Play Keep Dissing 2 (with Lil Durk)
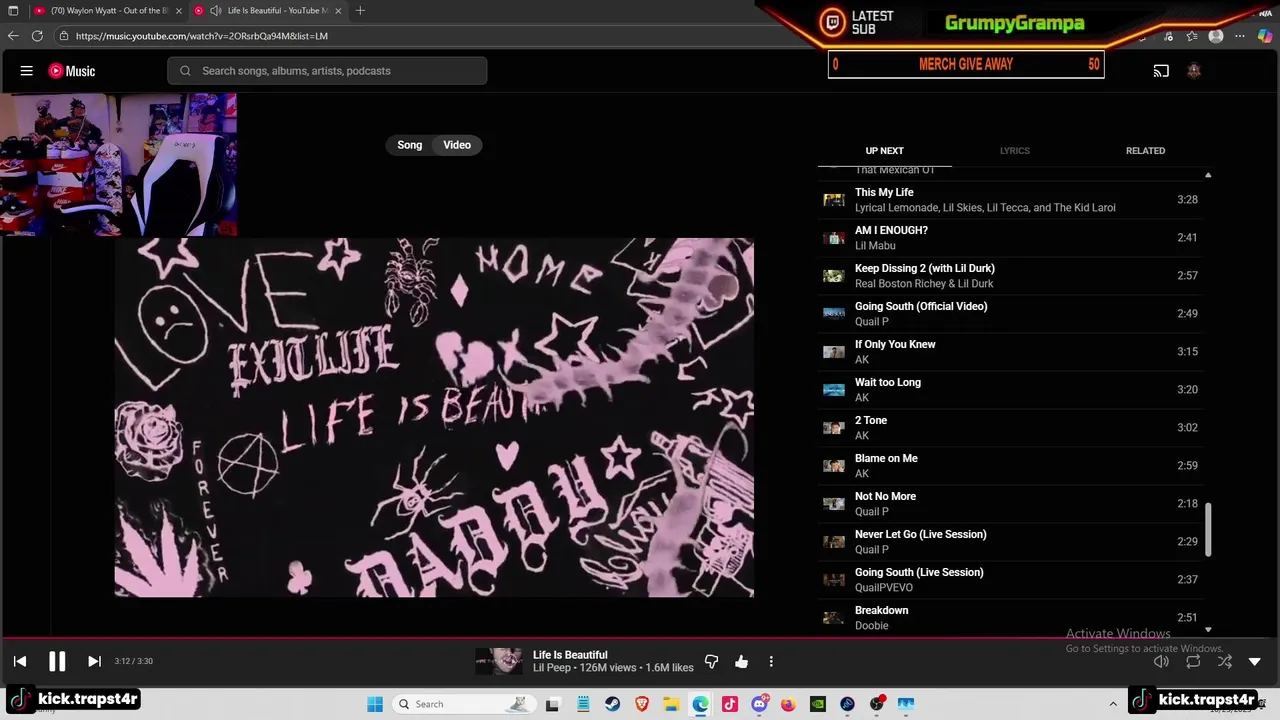Viewport: 1280px width, 720px height. pyautogui.click(x=1010, y=276)
